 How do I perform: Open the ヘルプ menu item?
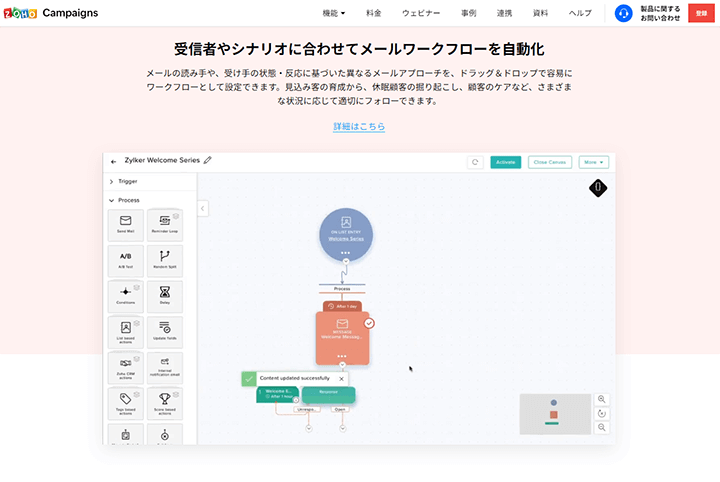pos(580,13)
